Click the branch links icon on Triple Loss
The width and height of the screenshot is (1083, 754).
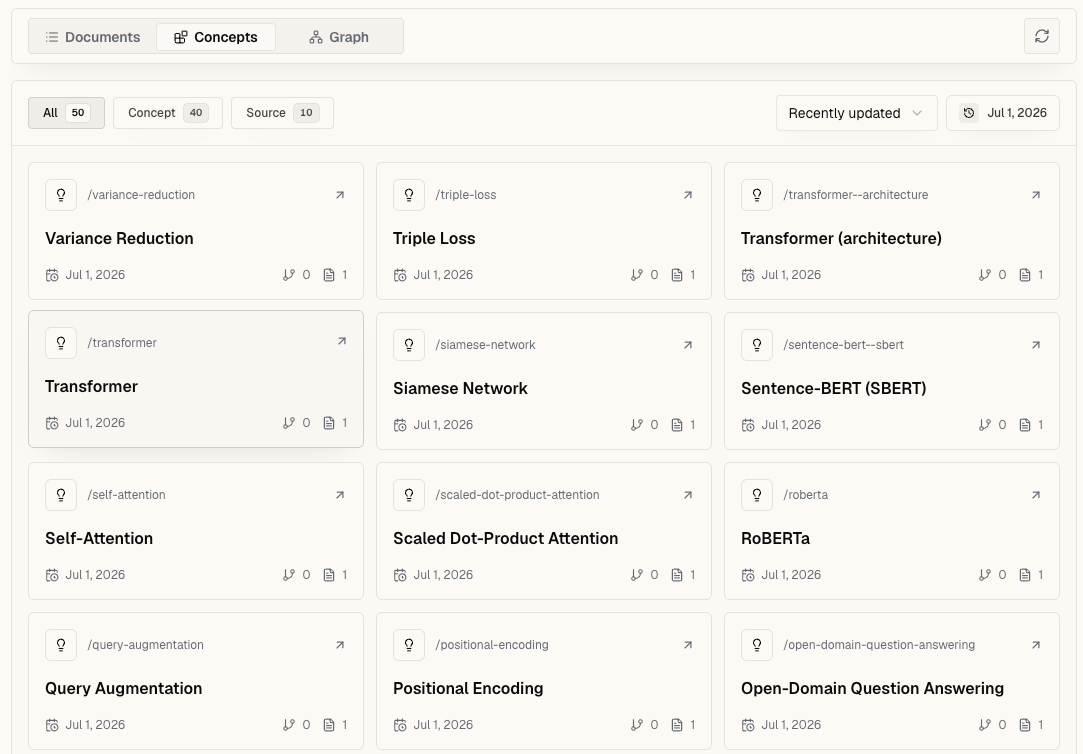[x=637, y=275]
